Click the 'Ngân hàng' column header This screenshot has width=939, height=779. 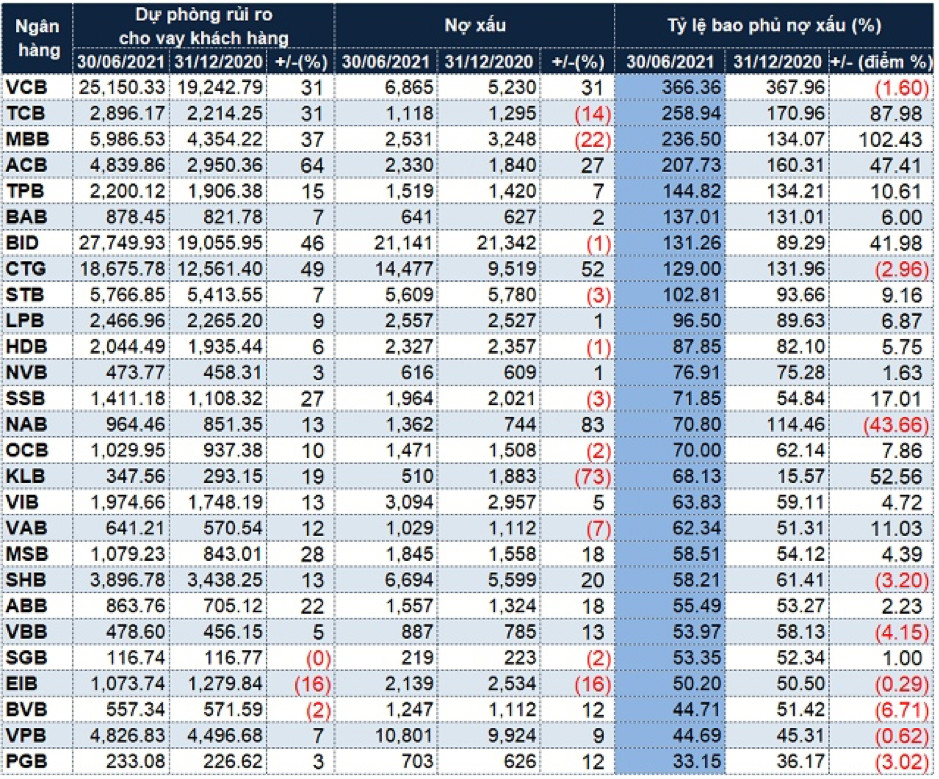click(39, 38)
